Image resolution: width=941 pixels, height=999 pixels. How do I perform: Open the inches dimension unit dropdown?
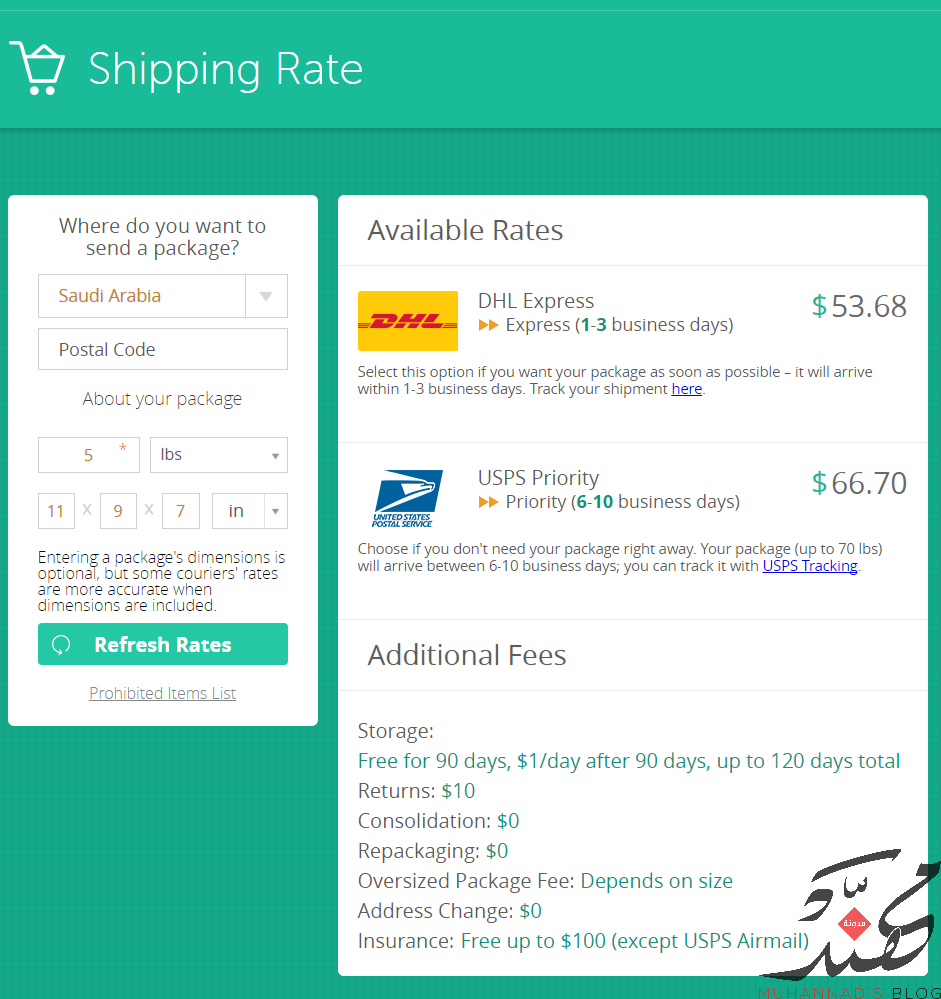(x=250, y=511)
